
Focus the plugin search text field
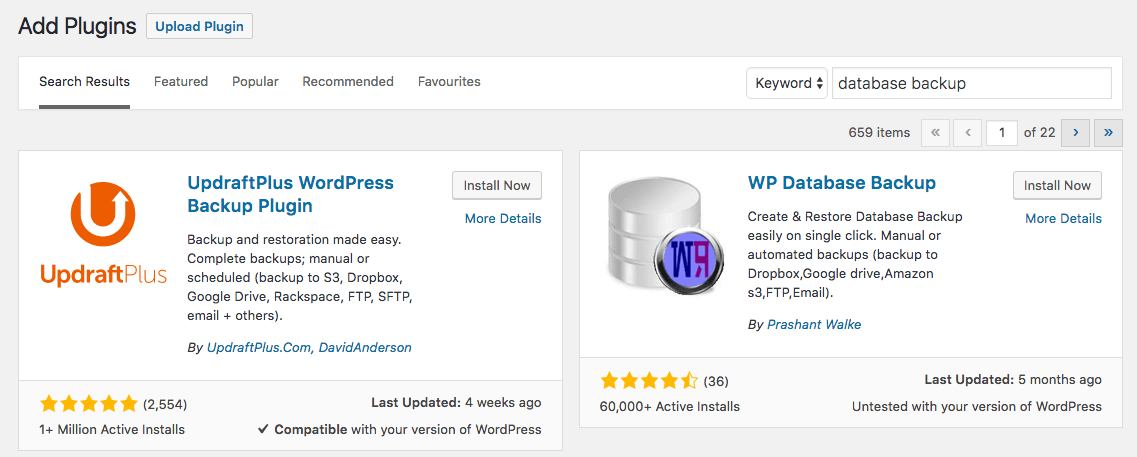point(971,83)
